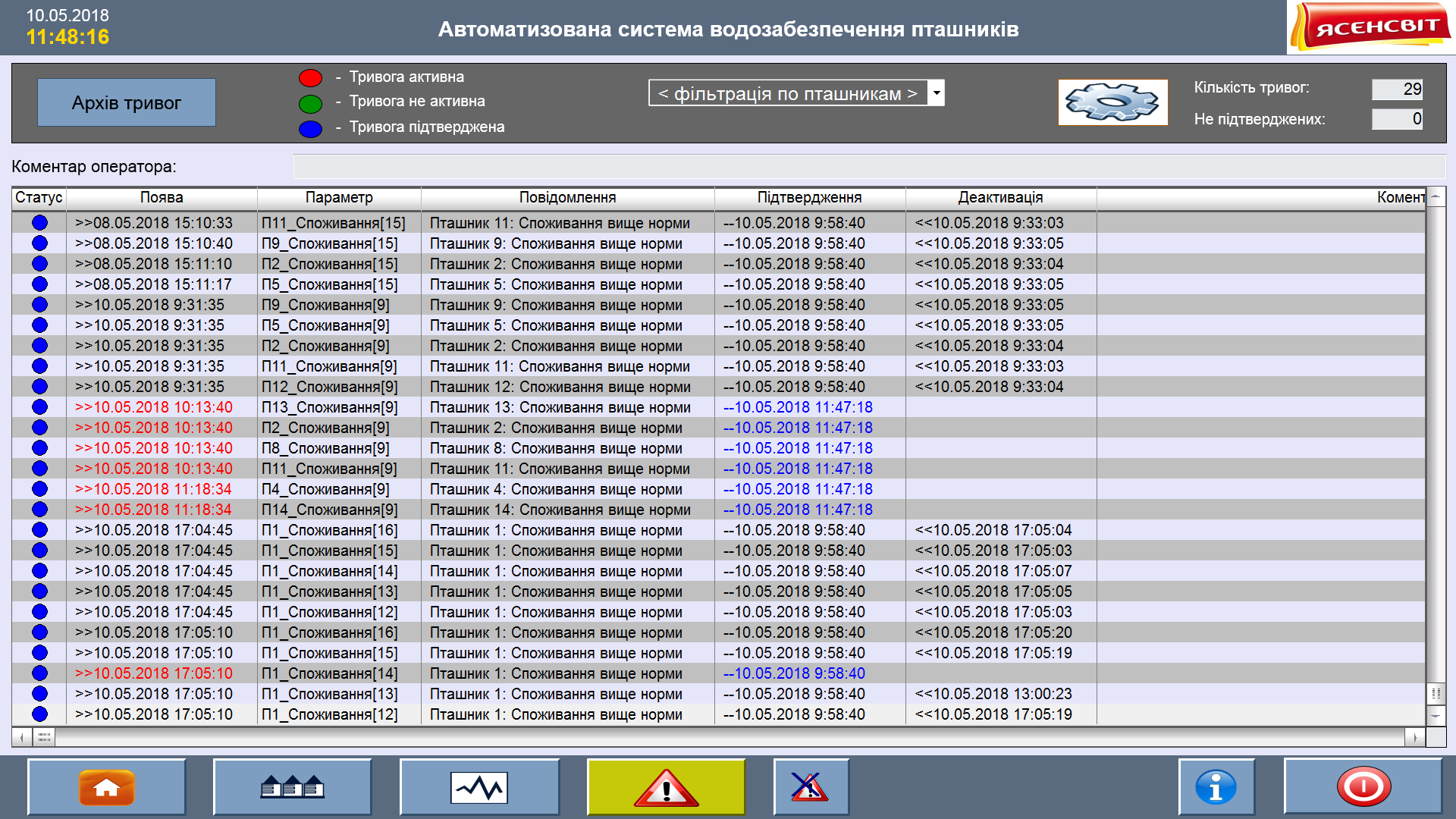Click in the operator comment field
The image size is (1456, 819).
pos(868,167)
